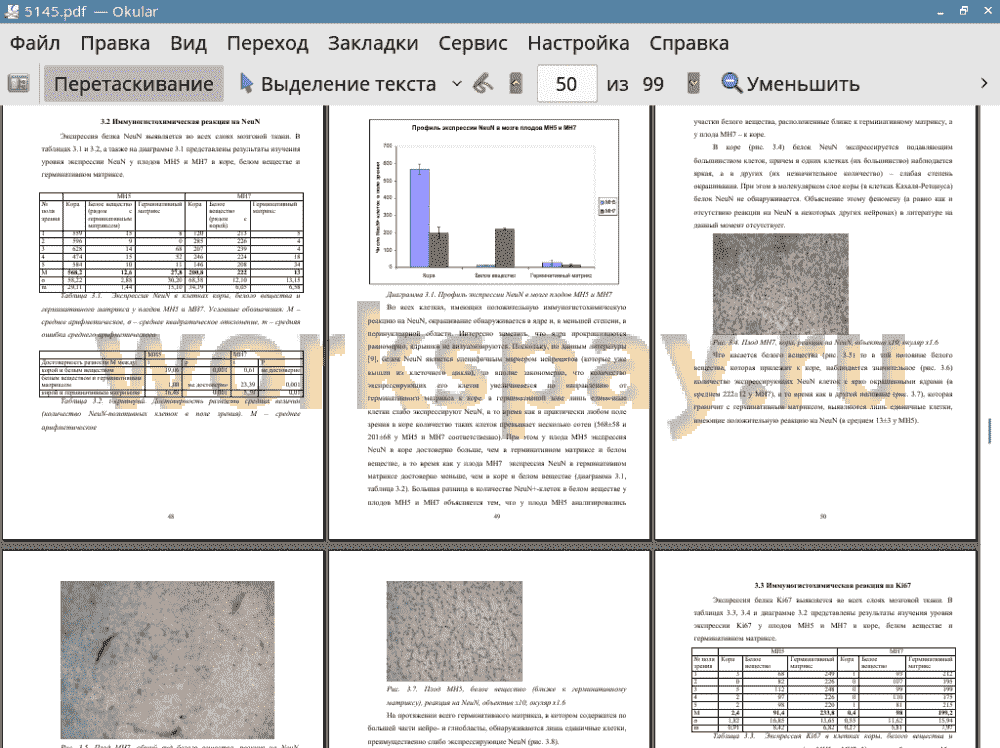Open the Справка menu
This screenshot has width=1000, height=748.
[x=689, y=43]
